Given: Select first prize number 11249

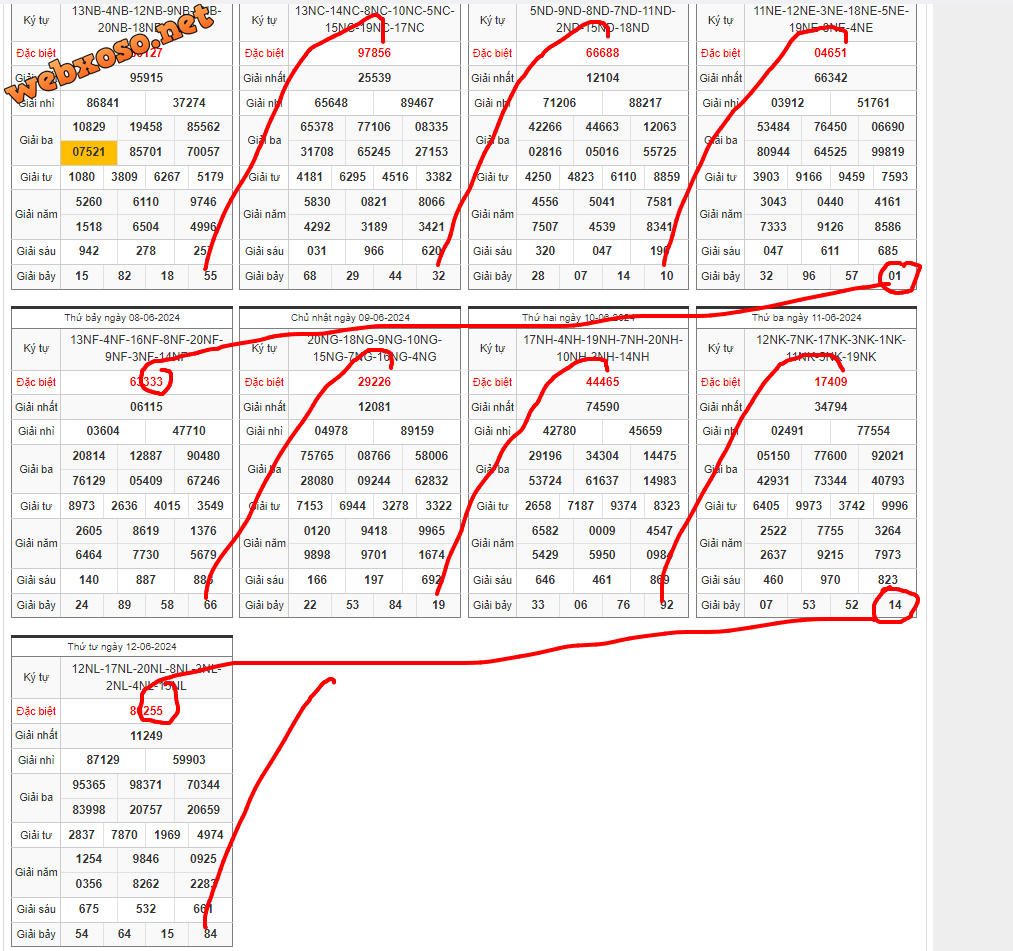Looking at the screenshot, I should 146,736.
